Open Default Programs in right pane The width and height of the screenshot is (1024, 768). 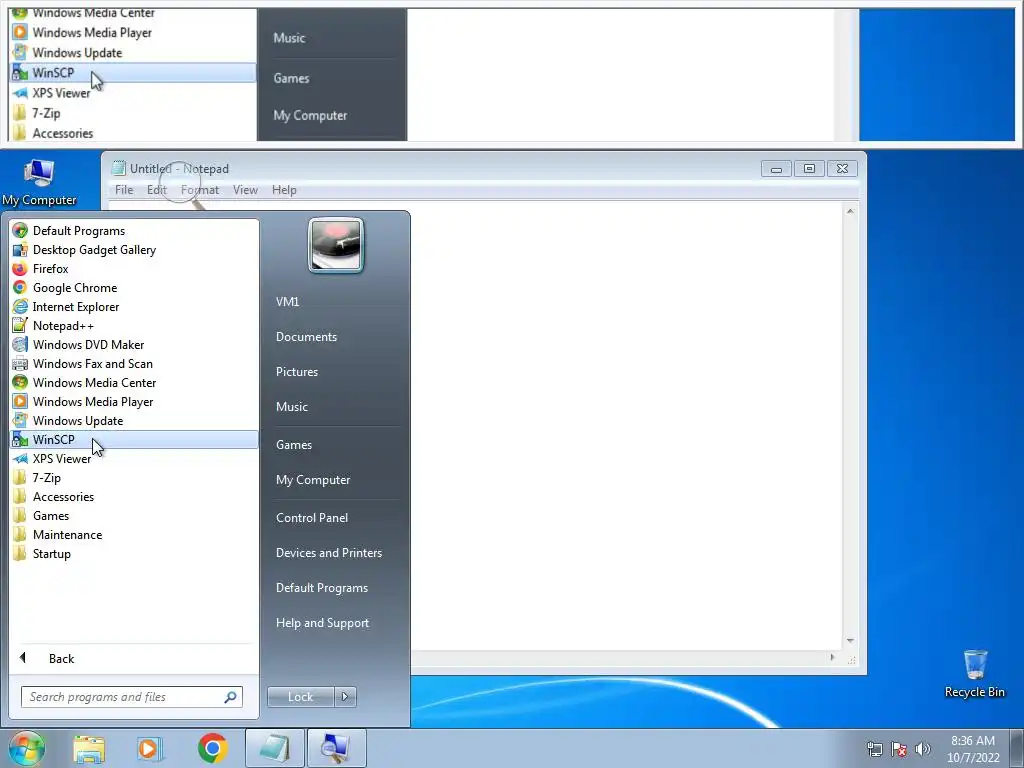pos(321,588)
